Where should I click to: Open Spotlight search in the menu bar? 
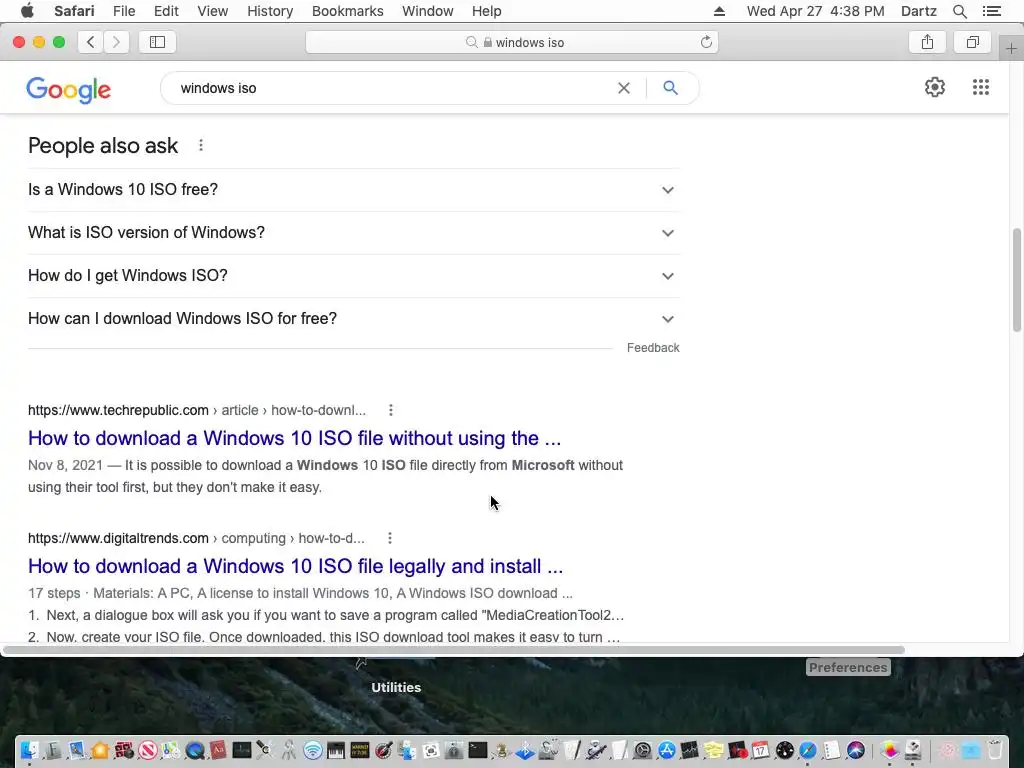pyautogui.click(x=959, y=11)
